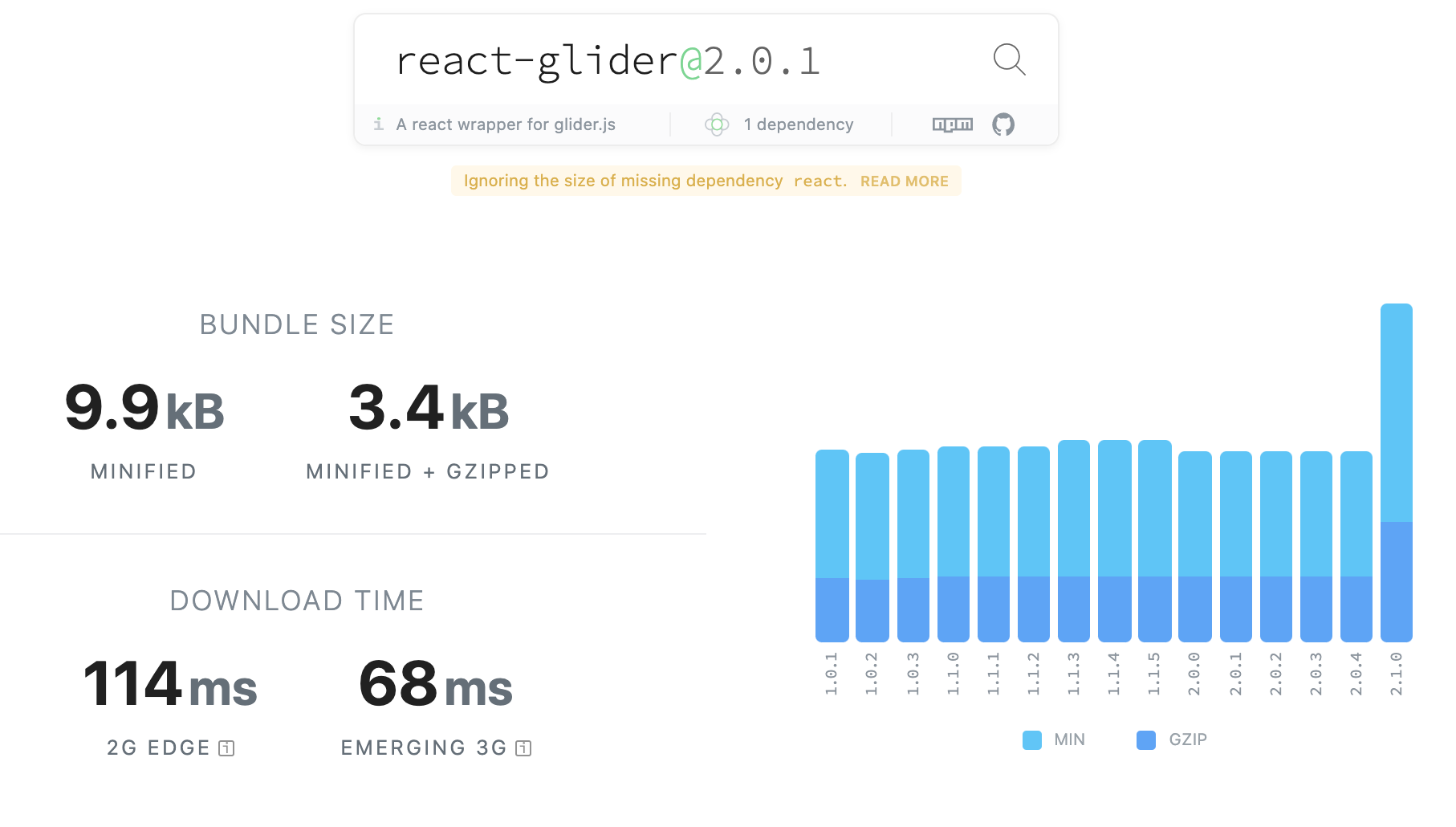Click the react-glider@2.0.1 search field
Viewport: 1456px width, 827px height.
click(608, 61)
